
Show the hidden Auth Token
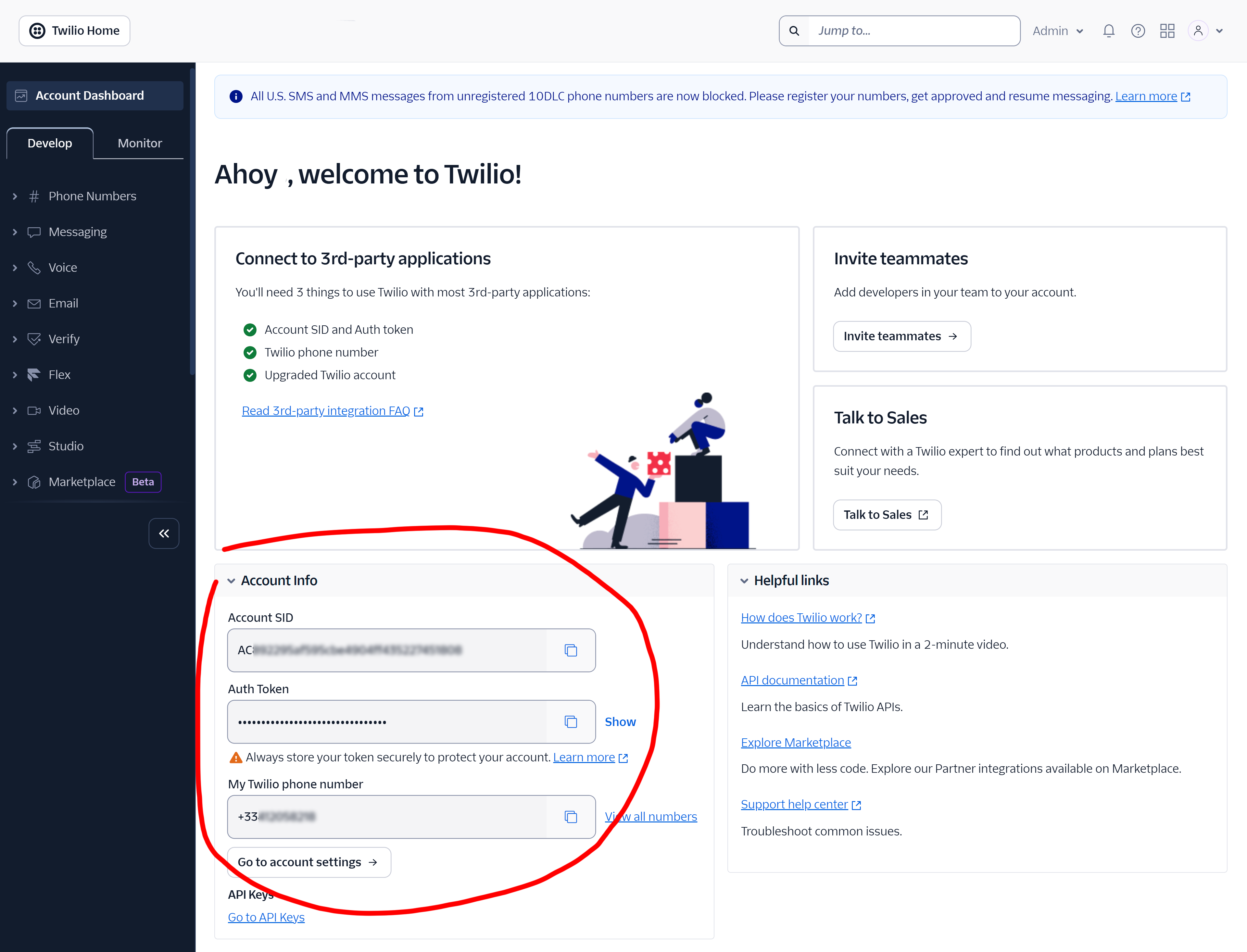tap(620, 721)
